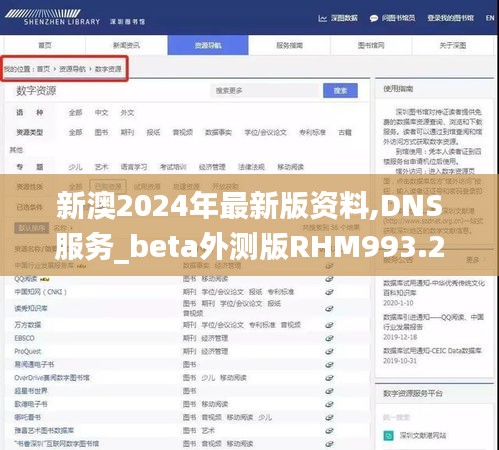Select the 考试培训 topic filter

[173, 167]
